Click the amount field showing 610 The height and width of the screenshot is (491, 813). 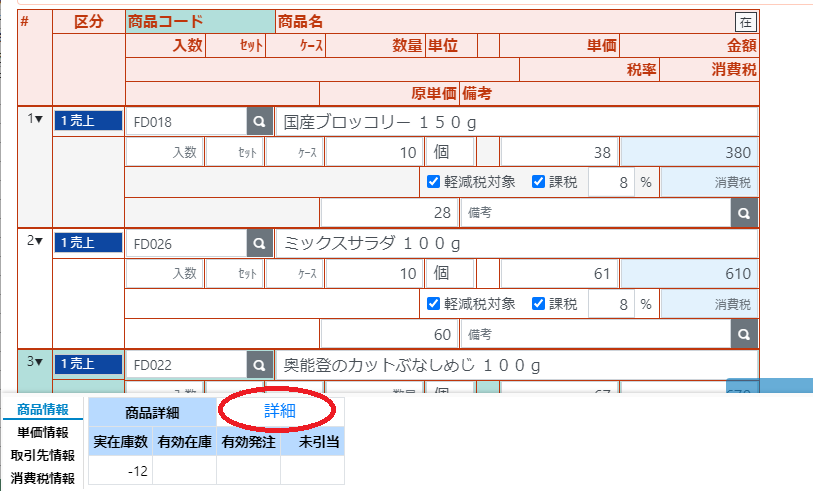[x=690, y=273]
